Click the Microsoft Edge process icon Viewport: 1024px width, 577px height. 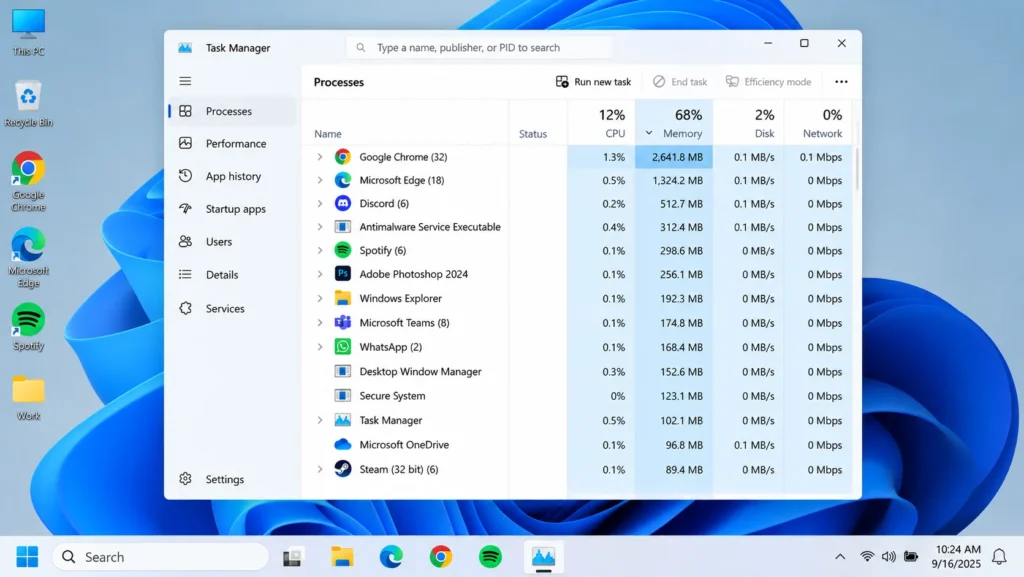pos(343,180)
